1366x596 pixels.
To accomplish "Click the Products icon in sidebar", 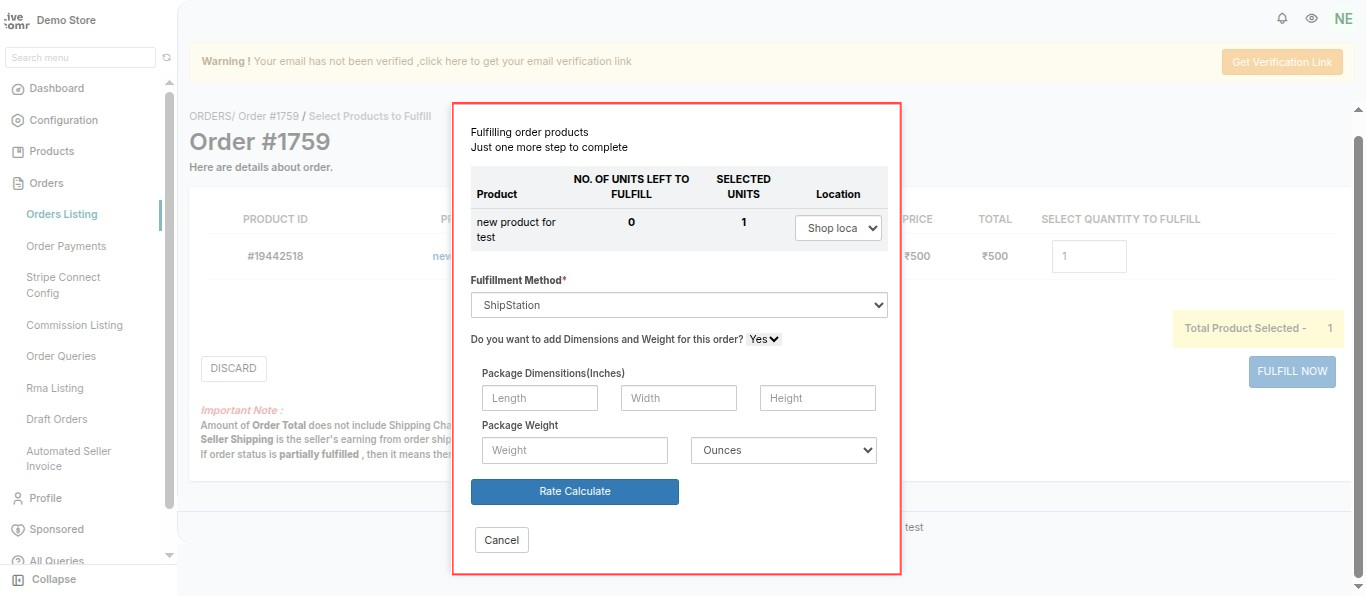I will click(18, 152).
